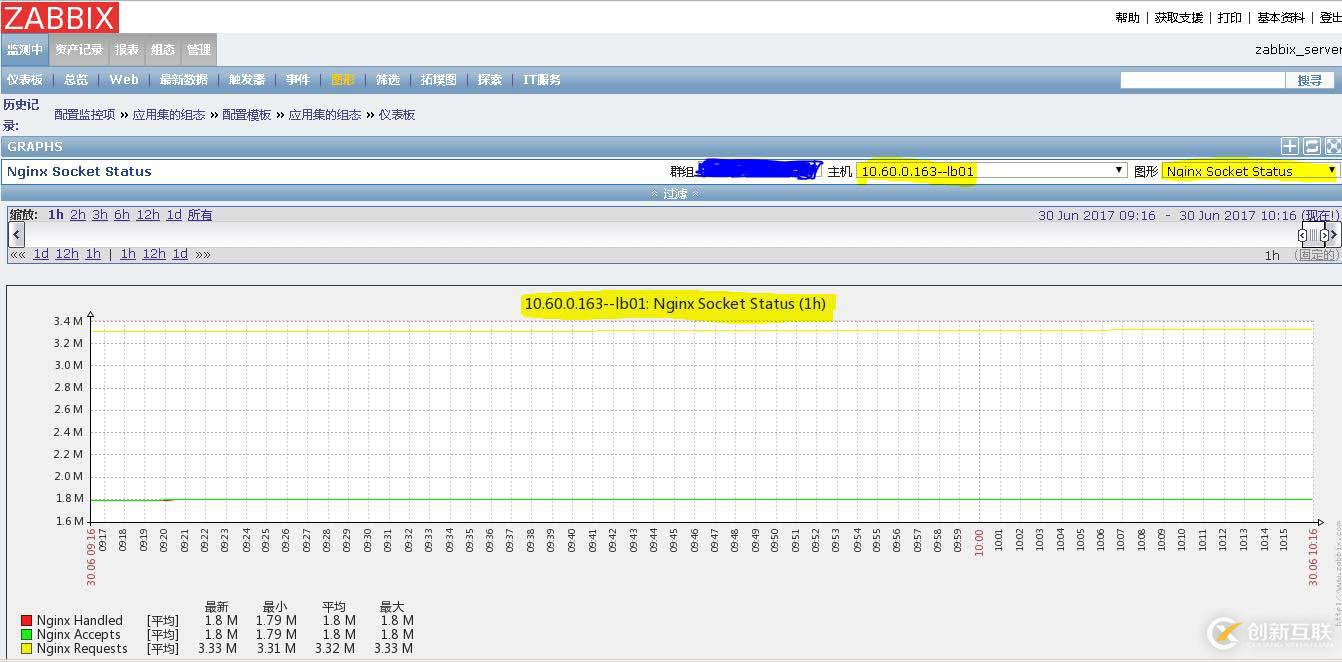Screen dimensions: 1342x662
Task: Click the «« jump back arrows
Action: pos(18,254)
